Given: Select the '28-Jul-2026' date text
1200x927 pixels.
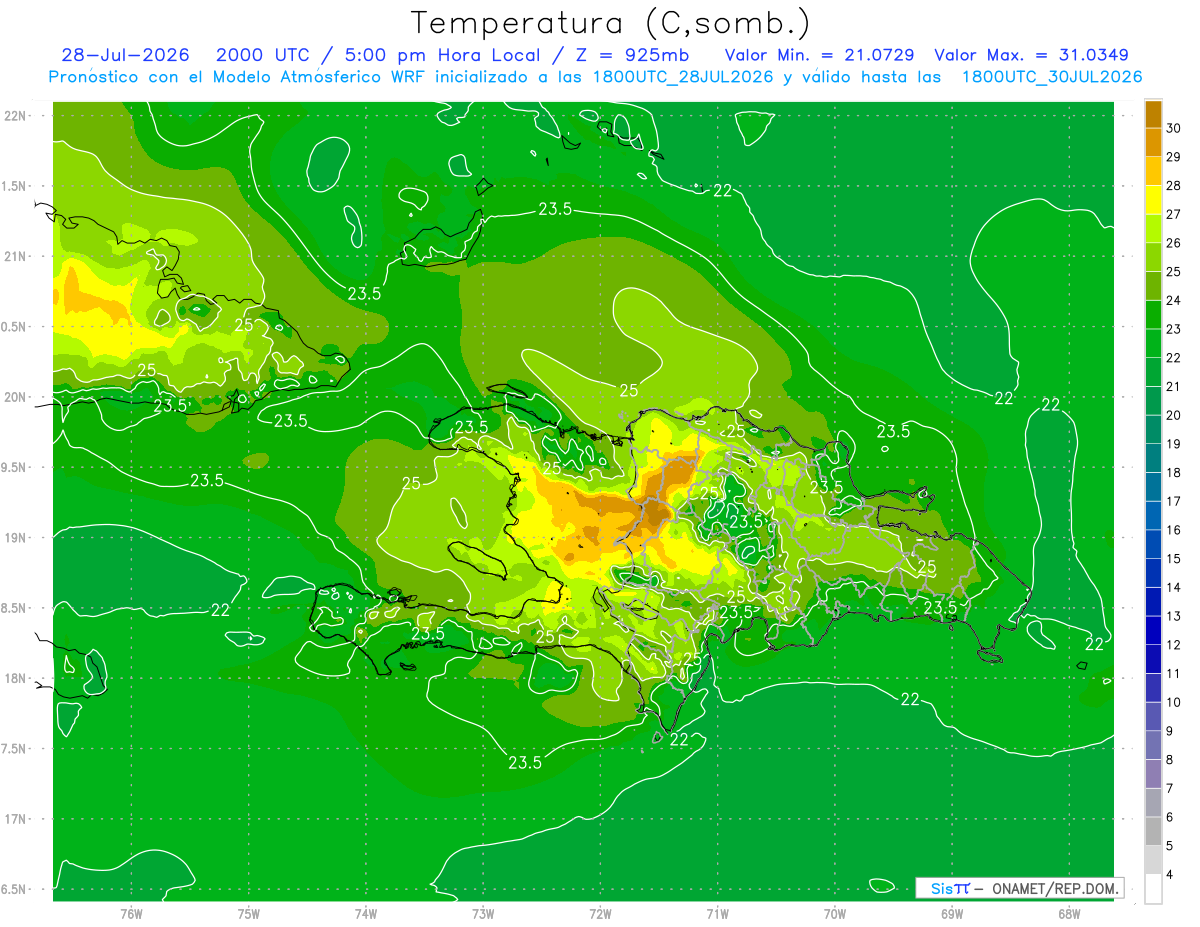Looking at the screenshot, I should pos(125,55).
